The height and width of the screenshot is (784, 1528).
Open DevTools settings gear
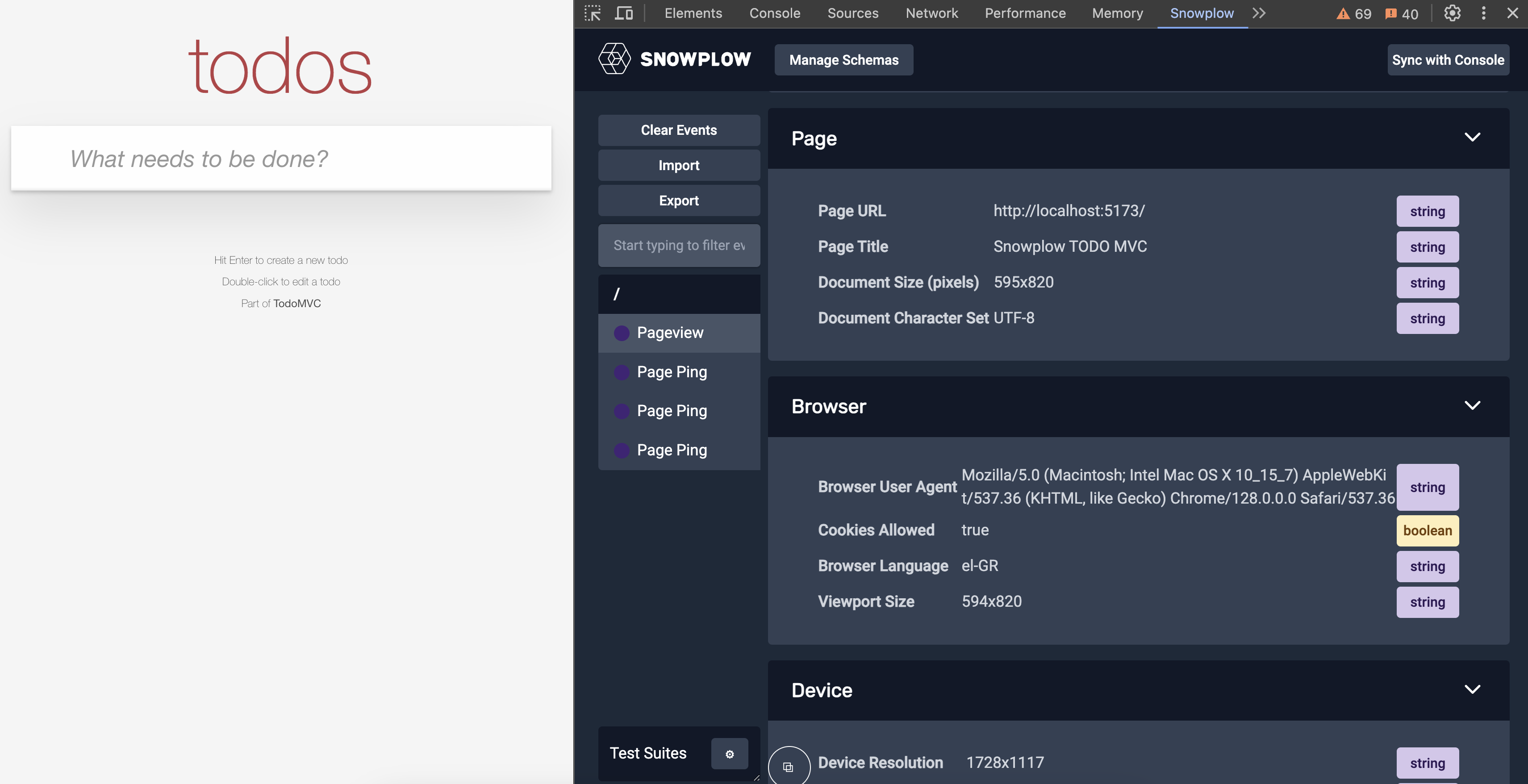pyautogui.click(x=1452, y=13)
